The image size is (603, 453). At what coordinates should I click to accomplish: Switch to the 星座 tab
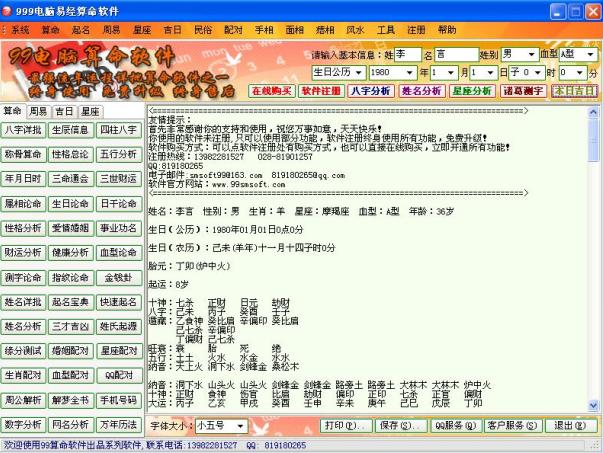90,111
